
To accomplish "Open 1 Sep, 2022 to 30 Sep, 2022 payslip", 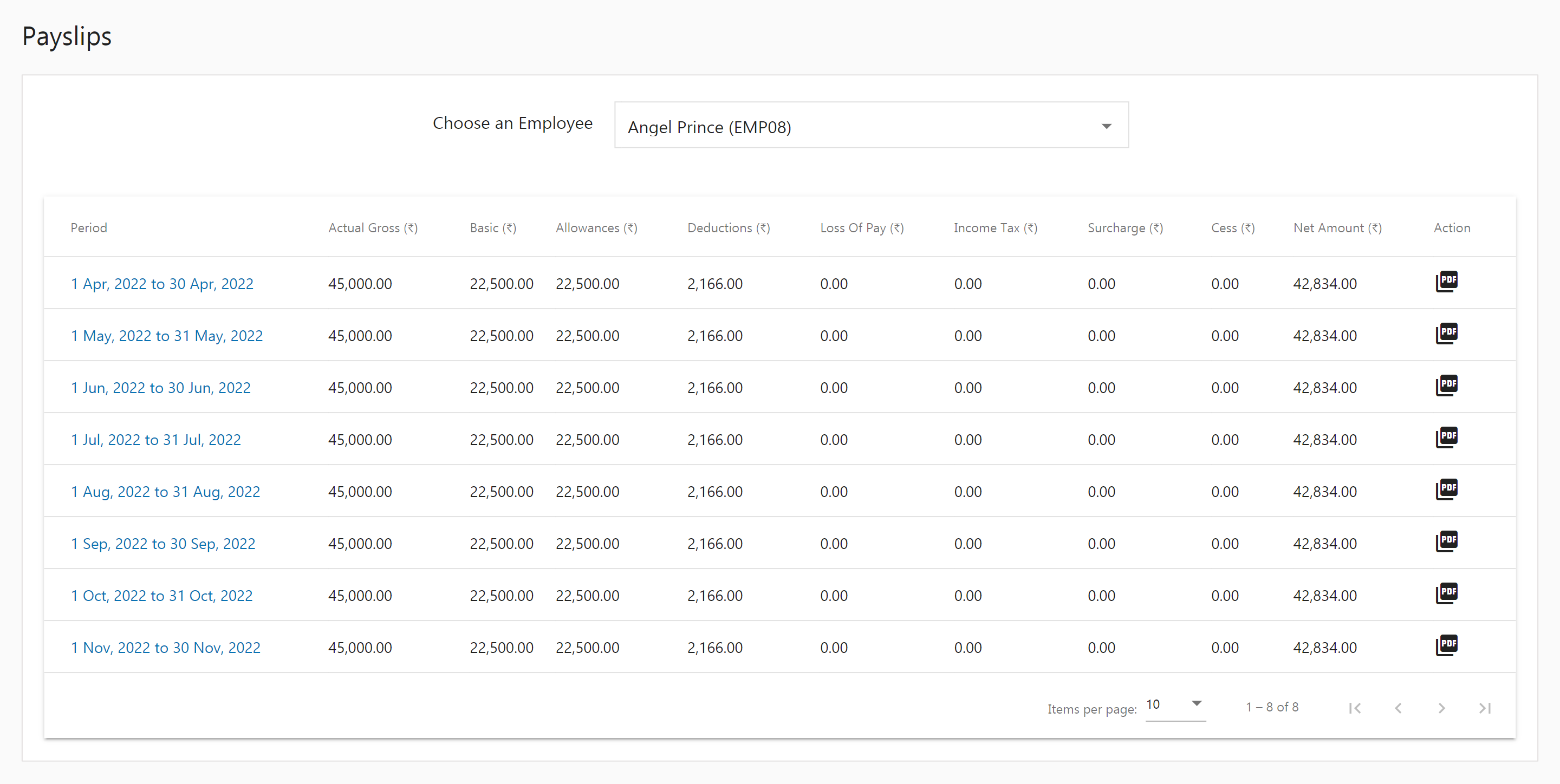I will [163, 544].
